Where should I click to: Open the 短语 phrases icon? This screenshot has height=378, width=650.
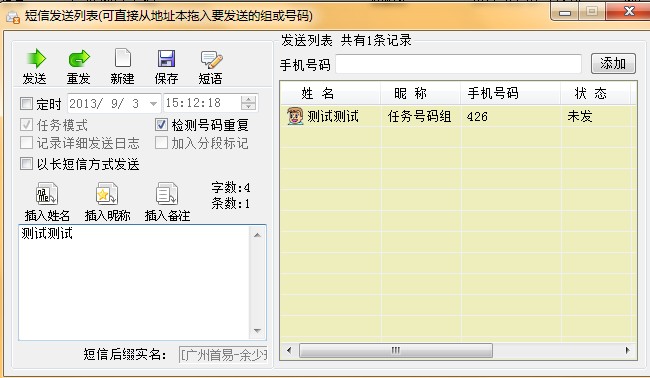[x=211, y=60]
